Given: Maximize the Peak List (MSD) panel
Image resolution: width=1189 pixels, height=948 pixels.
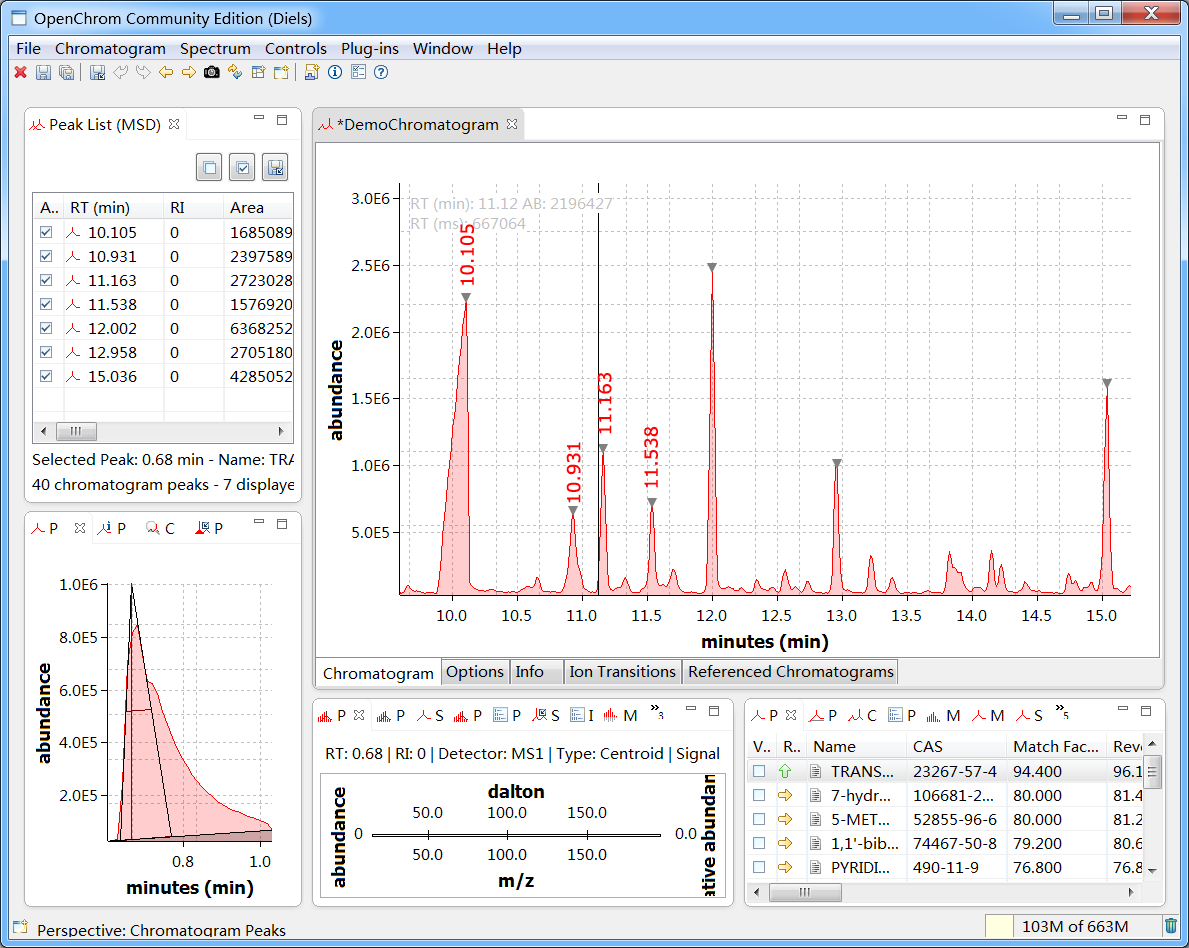Looking at the screenshot, I should click(282, 120).
